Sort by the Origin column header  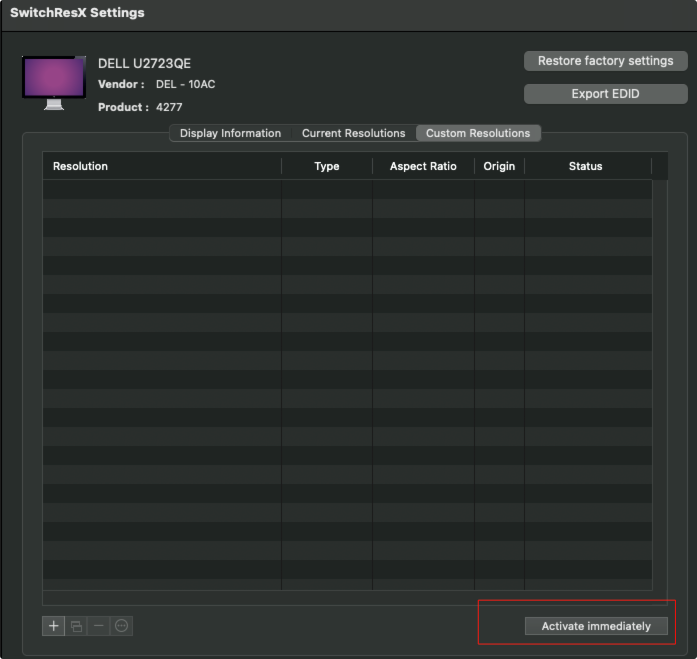click(499, 166)
